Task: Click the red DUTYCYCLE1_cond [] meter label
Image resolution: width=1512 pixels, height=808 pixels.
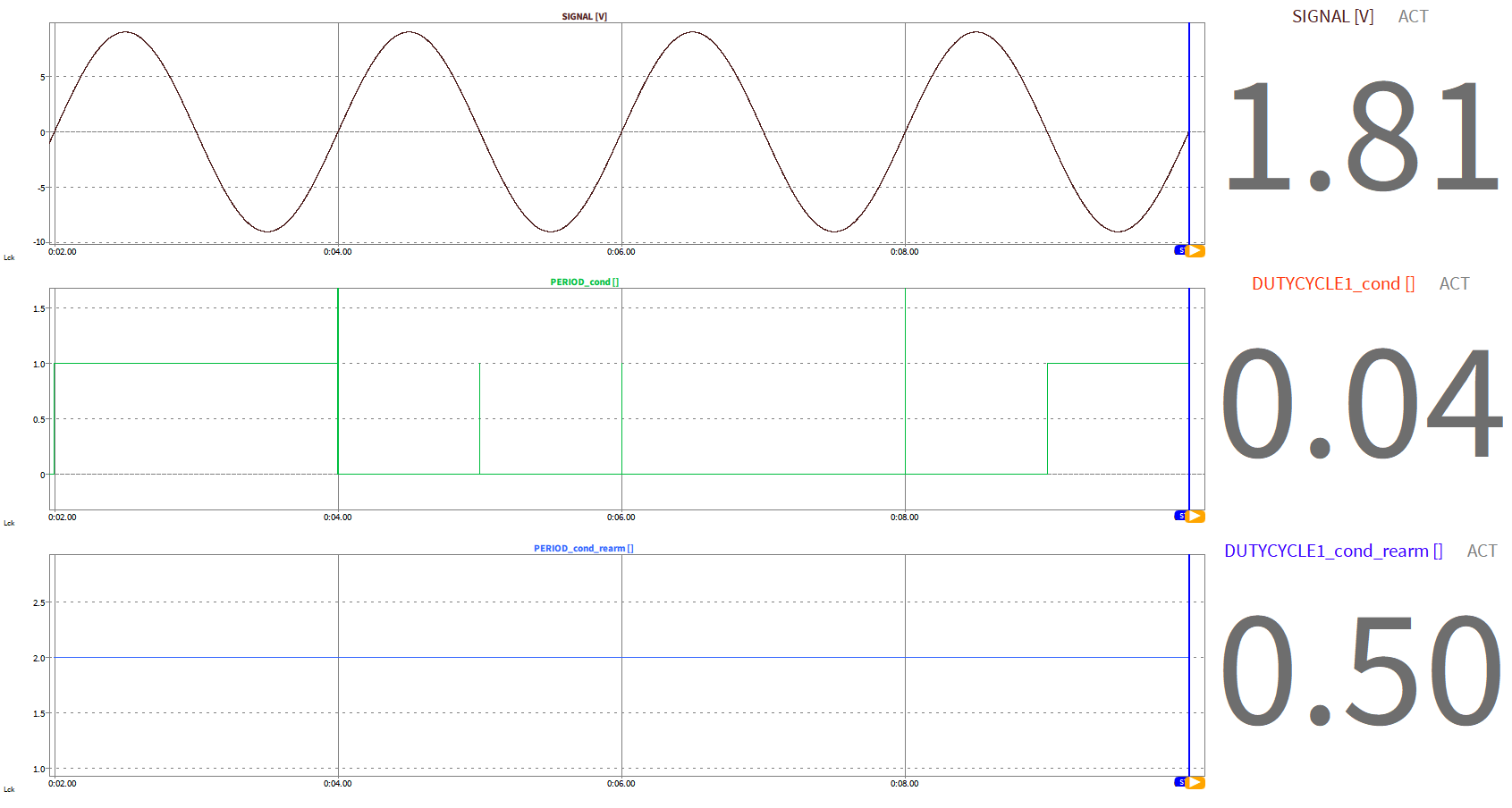Action: (1332, 283)
